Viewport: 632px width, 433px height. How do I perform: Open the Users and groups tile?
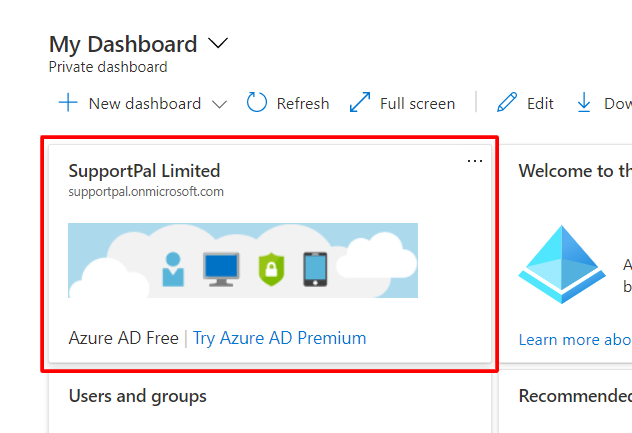click(x=137, y=396)
